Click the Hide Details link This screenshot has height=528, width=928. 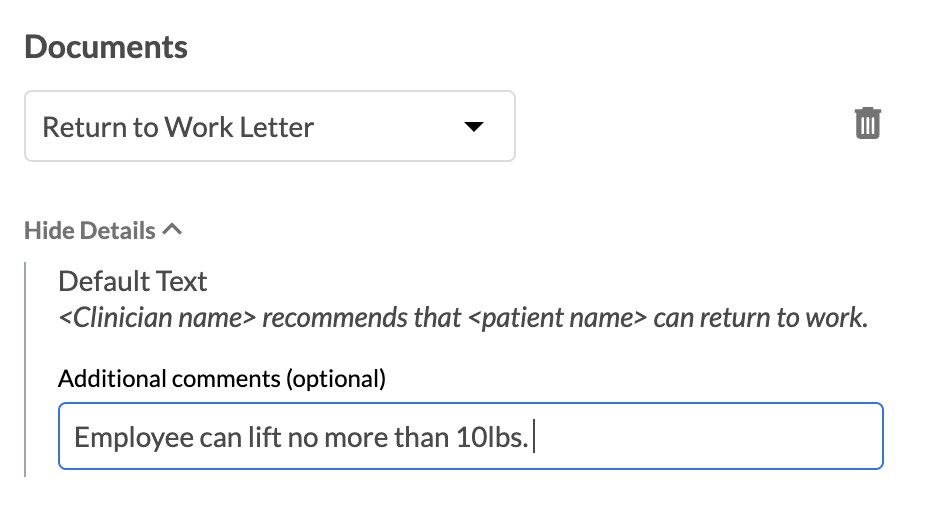(90, 231)
